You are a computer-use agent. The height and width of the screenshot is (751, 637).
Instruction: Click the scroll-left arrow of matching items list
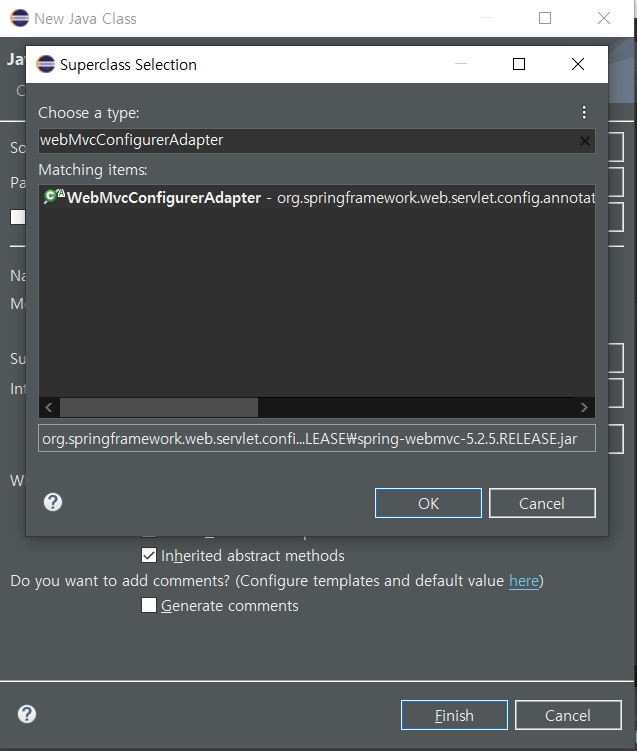tap(49, 408)
